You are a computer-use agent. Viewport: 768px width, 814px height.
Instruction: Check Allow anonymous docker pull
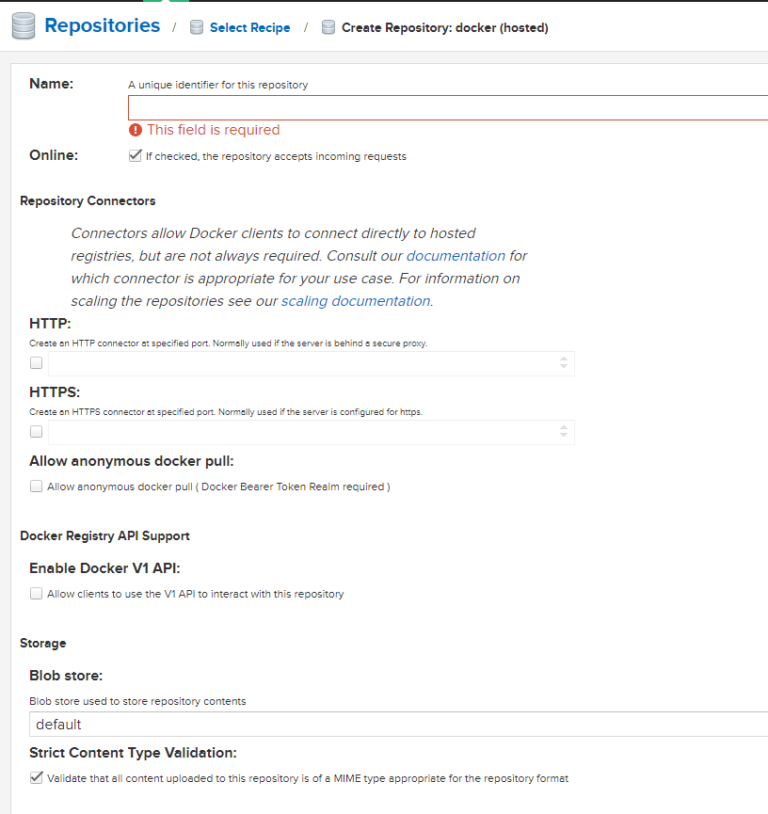point(36,486)
